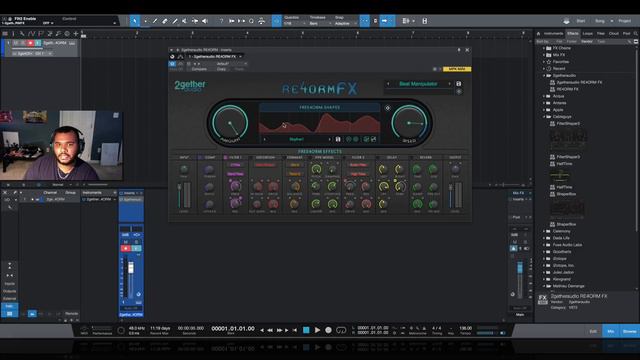
Task: Toggle the Loop transport button
Action: 341,330
